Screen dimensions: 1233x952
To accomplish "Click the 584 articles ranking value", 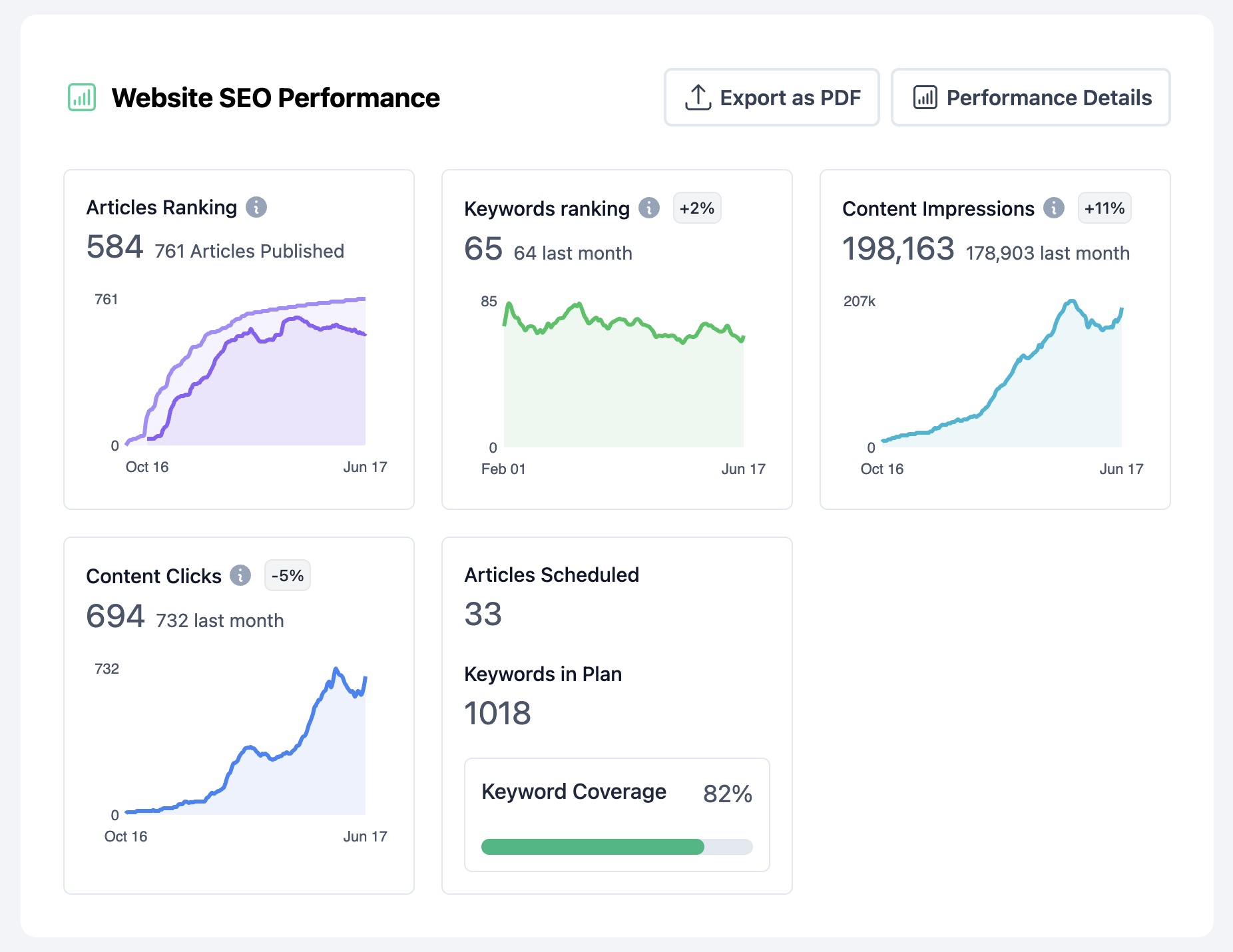I will tap(115, 247).
